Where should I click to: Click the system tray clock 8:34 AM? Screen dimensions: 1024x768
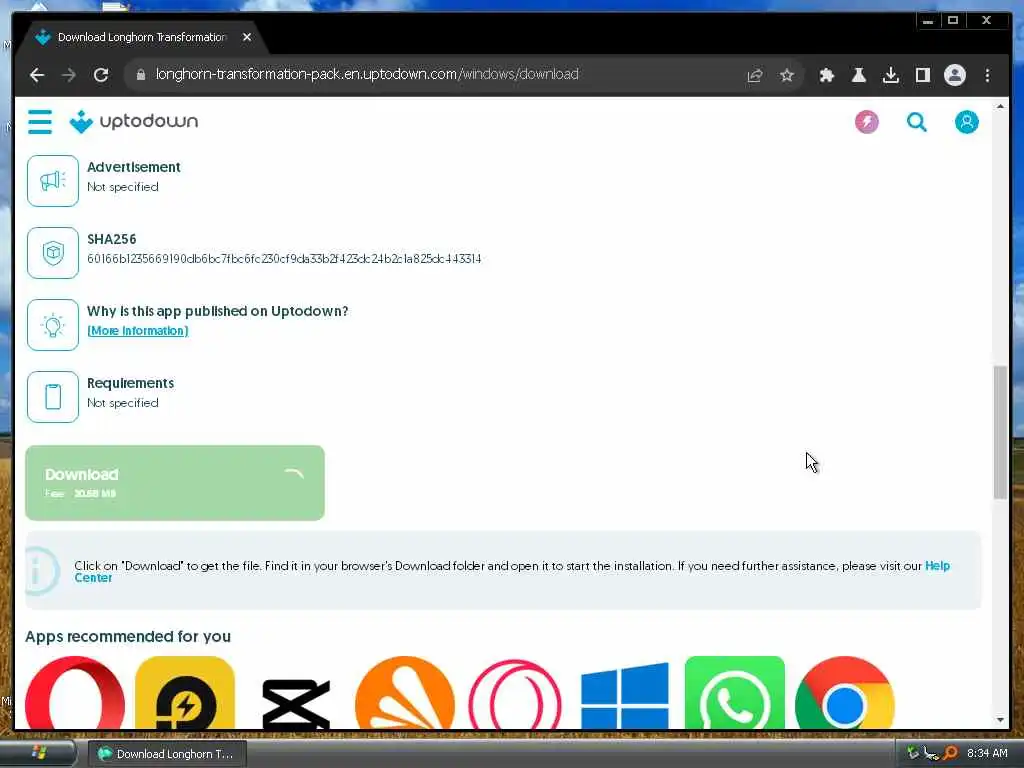coord(987,753)
